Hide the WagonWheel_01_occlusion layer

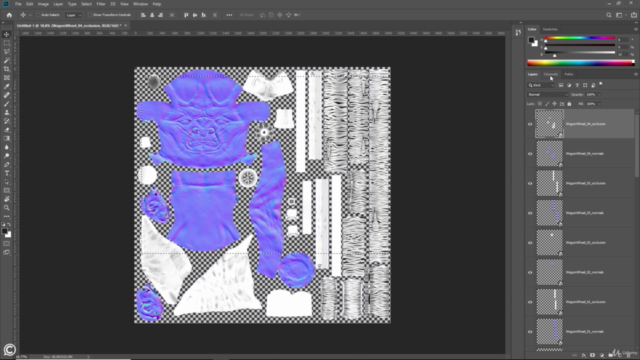[530, 302]
